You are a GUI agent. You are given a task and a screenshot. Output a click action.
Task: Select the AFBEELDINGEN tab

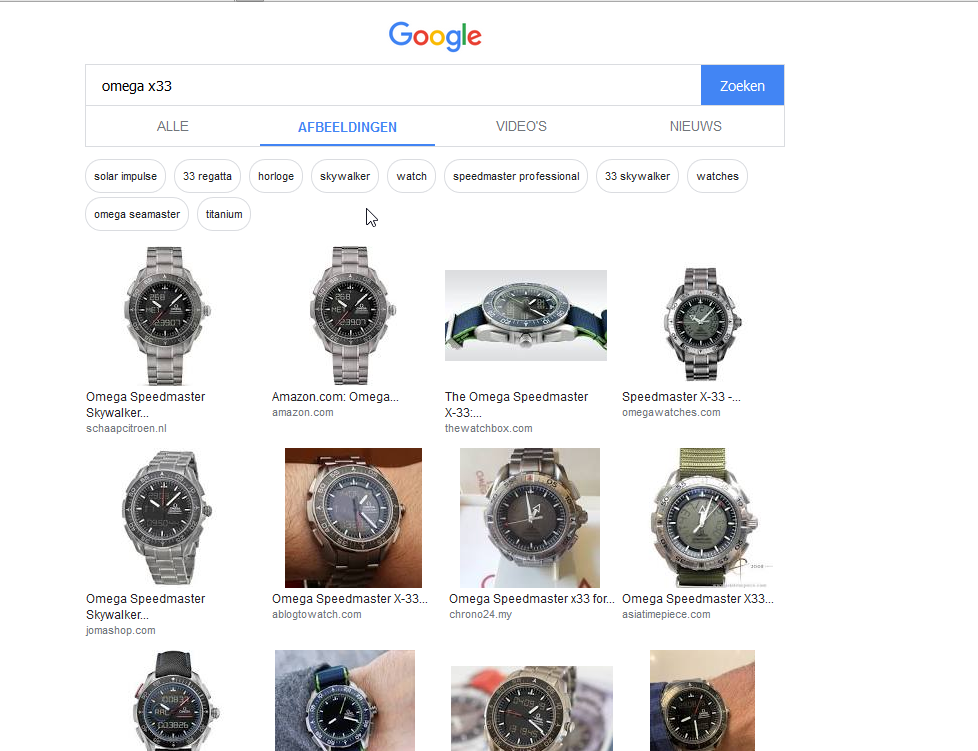pyautogui.click(x=347, y=127)
